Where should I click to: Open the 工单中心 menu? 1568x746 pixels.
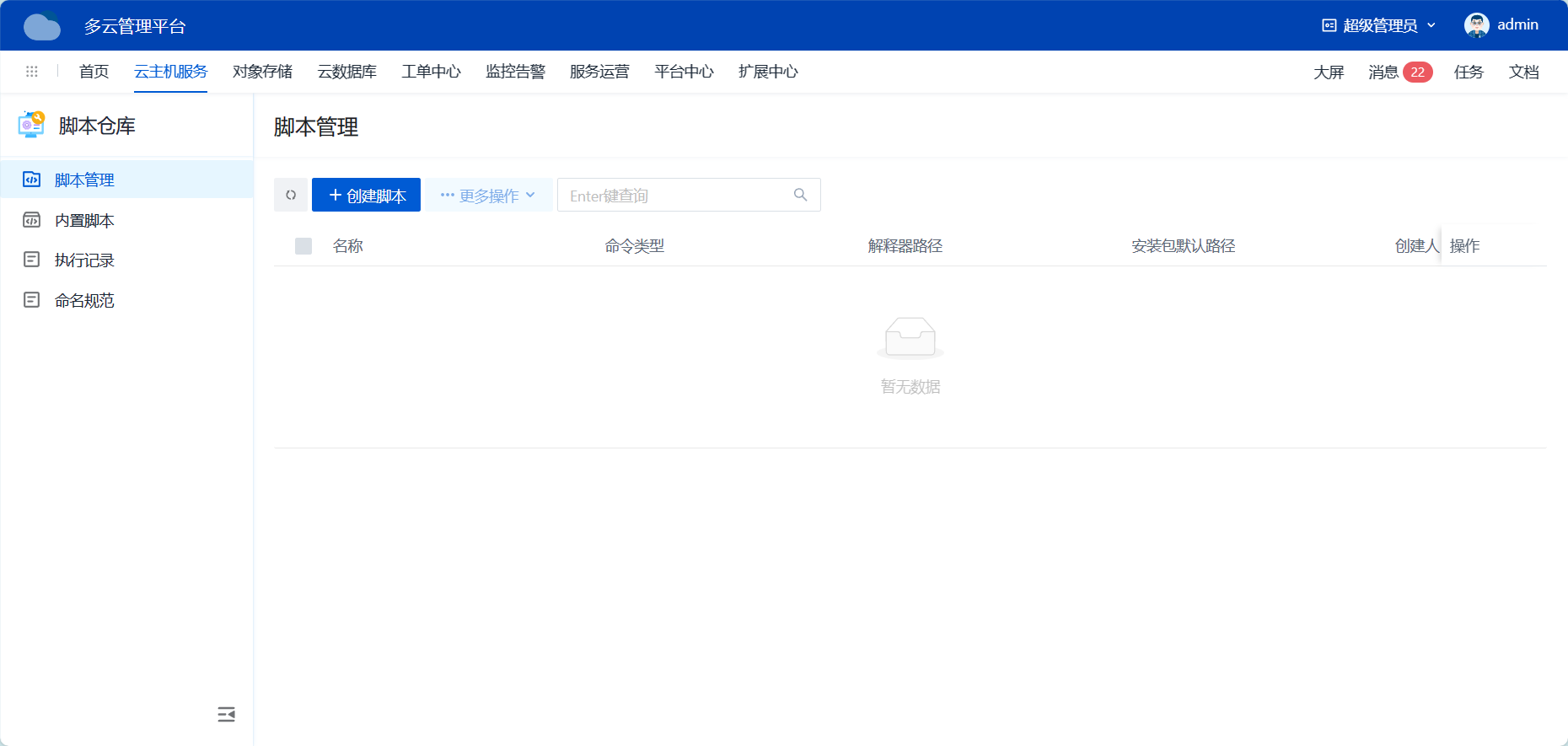pos(431,72)
